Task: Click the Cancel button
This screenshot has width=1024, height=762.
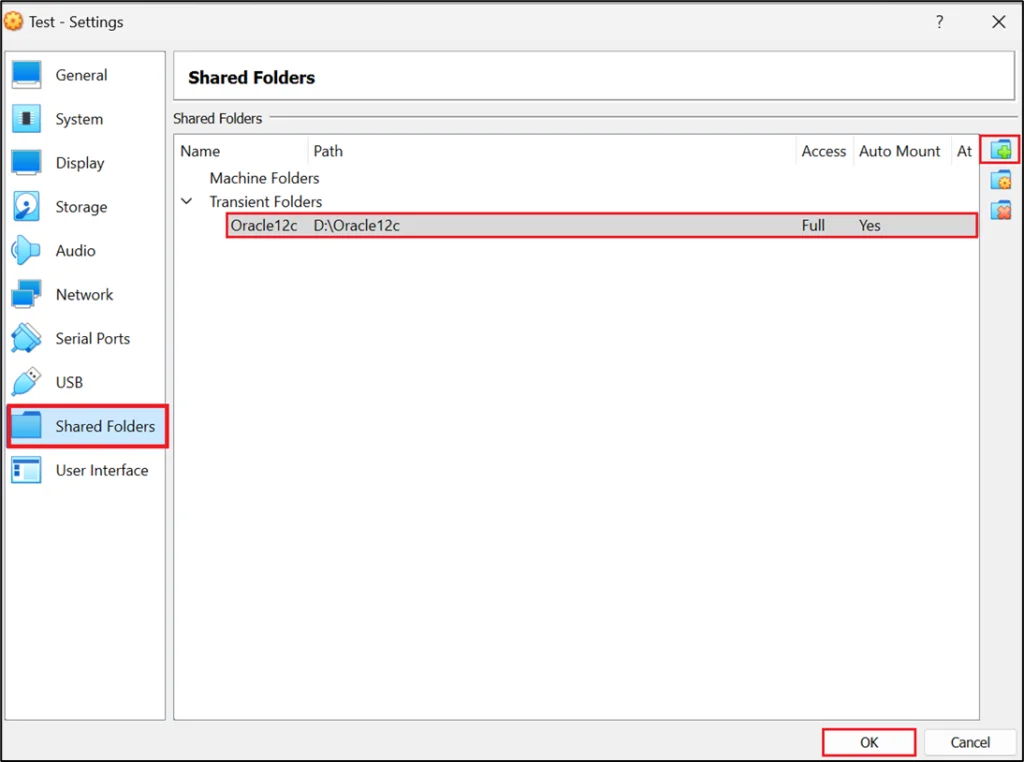Action: click(x=969, y=742)
